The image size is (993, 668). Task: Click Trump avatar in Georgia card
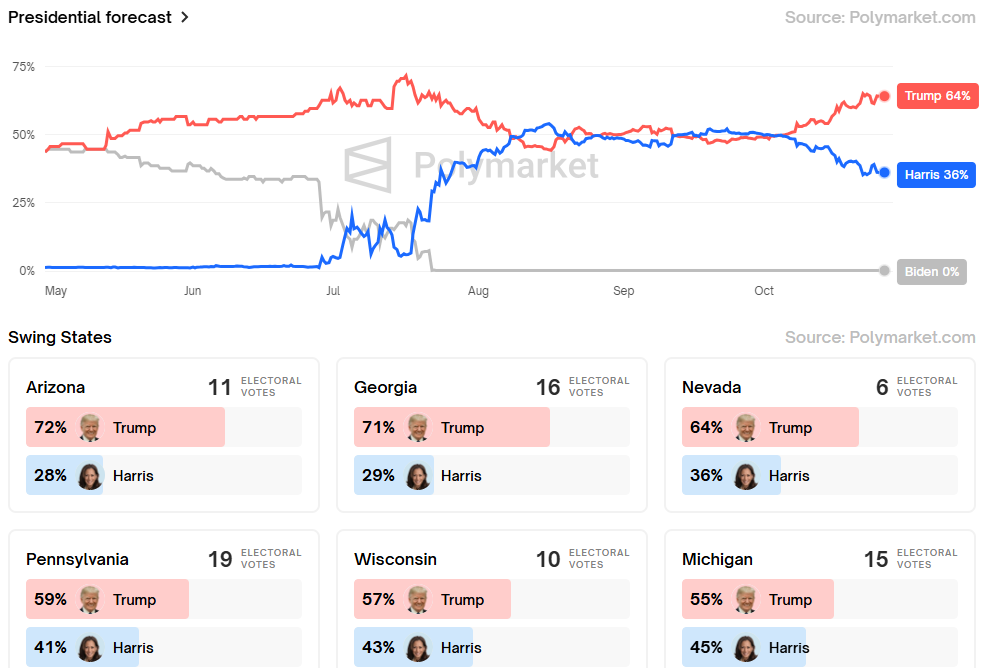[418, 427]
